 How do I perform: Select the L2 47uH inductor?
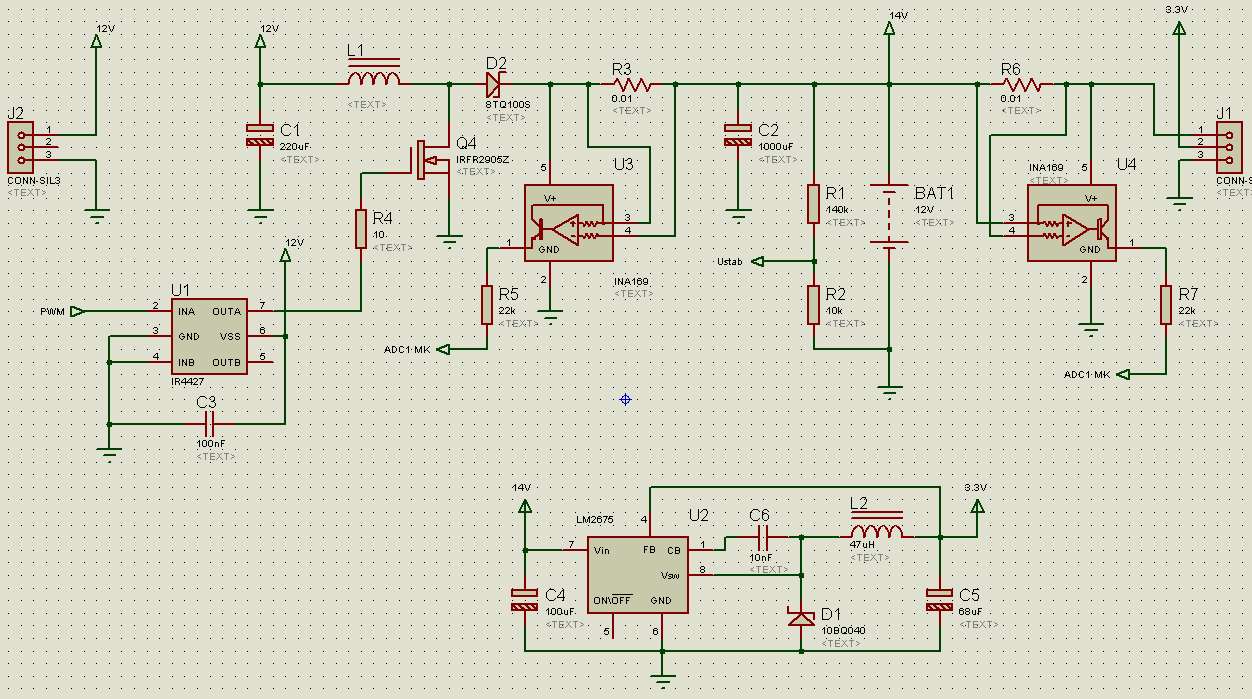pyautogui.click(x=876, y=532)
